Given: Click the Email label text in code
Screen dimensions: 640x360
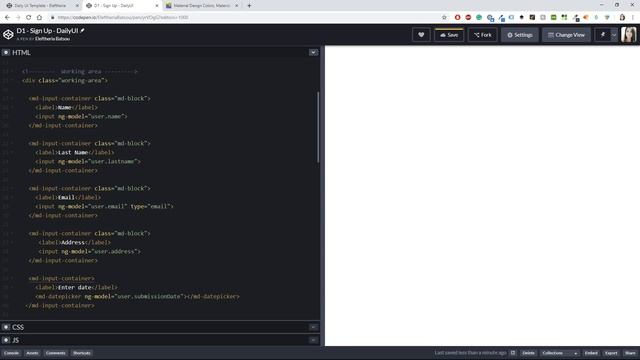Looking at the screenshot, I should click(x=66, y=197).
